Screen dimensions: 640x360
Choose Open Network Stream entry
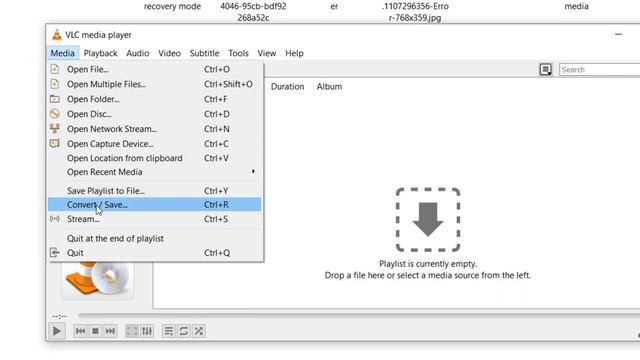point(155,129)
